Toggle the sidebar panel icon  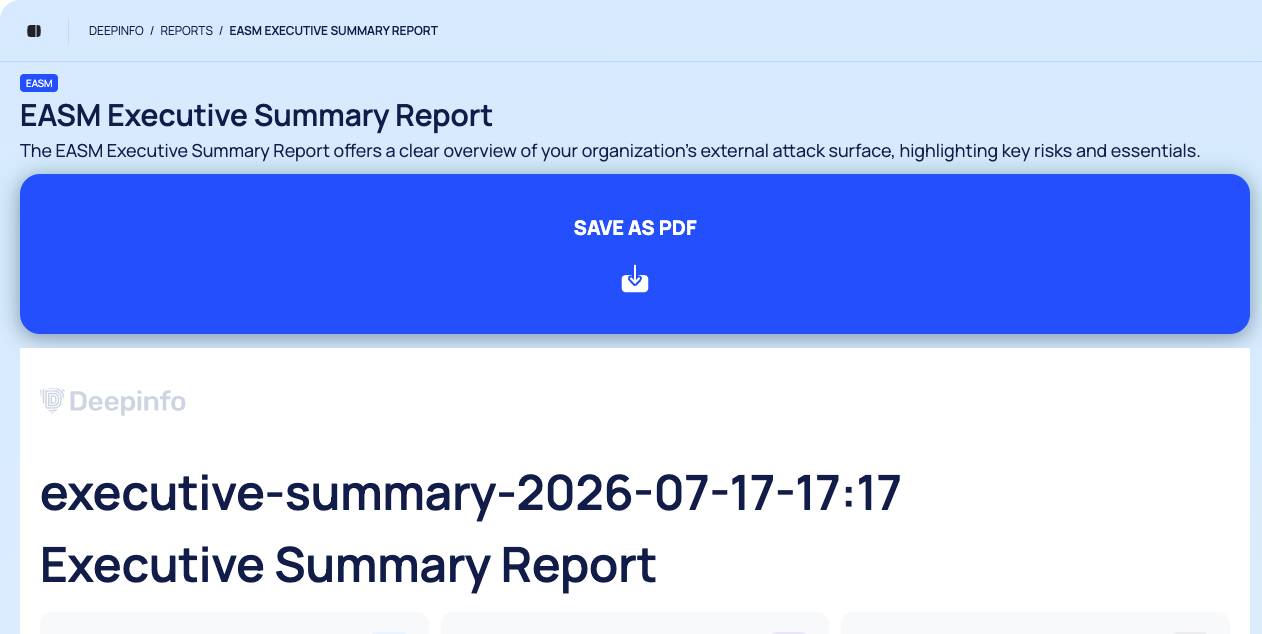[x=34, y=31]
